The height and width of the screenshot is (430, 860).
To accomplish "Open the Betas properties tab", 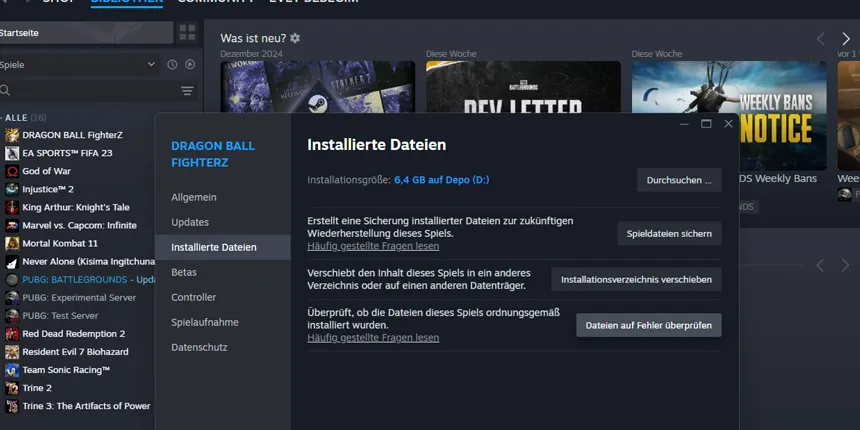I will pos(184,272).
